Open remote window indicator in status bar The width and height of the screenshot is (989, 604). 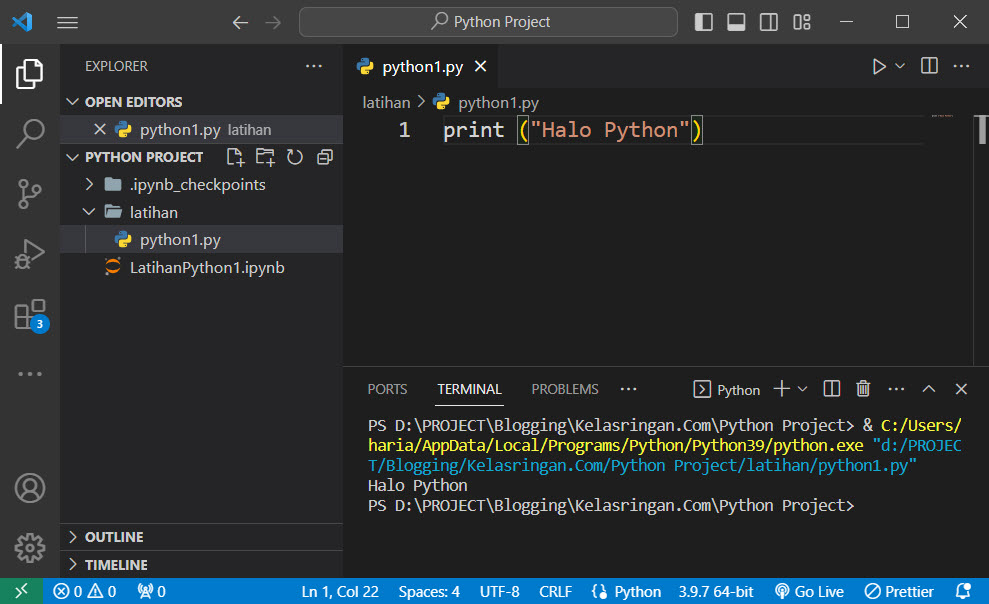[21, 591]
